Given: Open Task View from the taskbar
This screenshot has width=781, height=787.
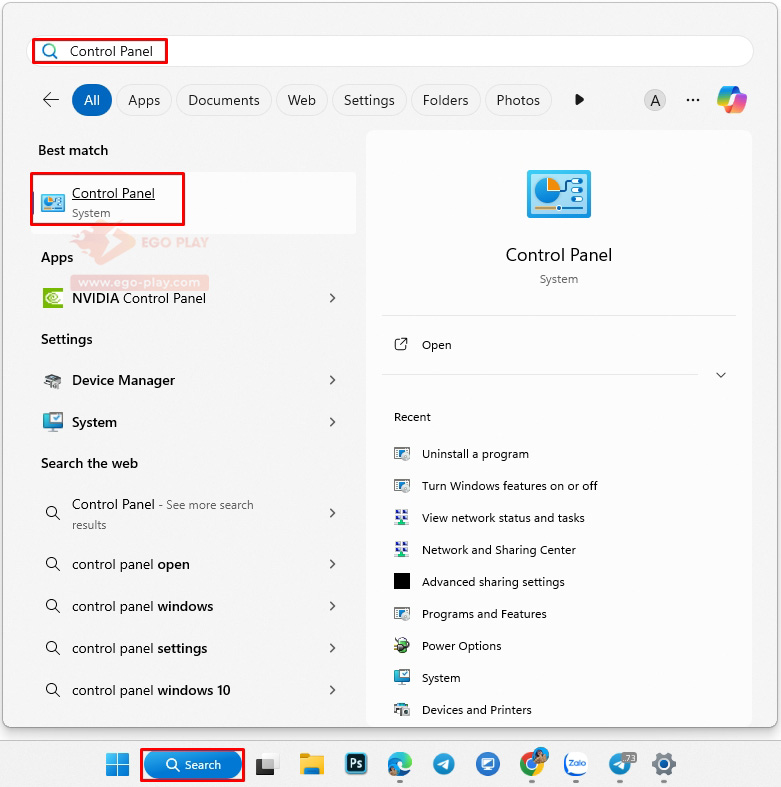Looking at the screenshot, I should click(268, 764).
